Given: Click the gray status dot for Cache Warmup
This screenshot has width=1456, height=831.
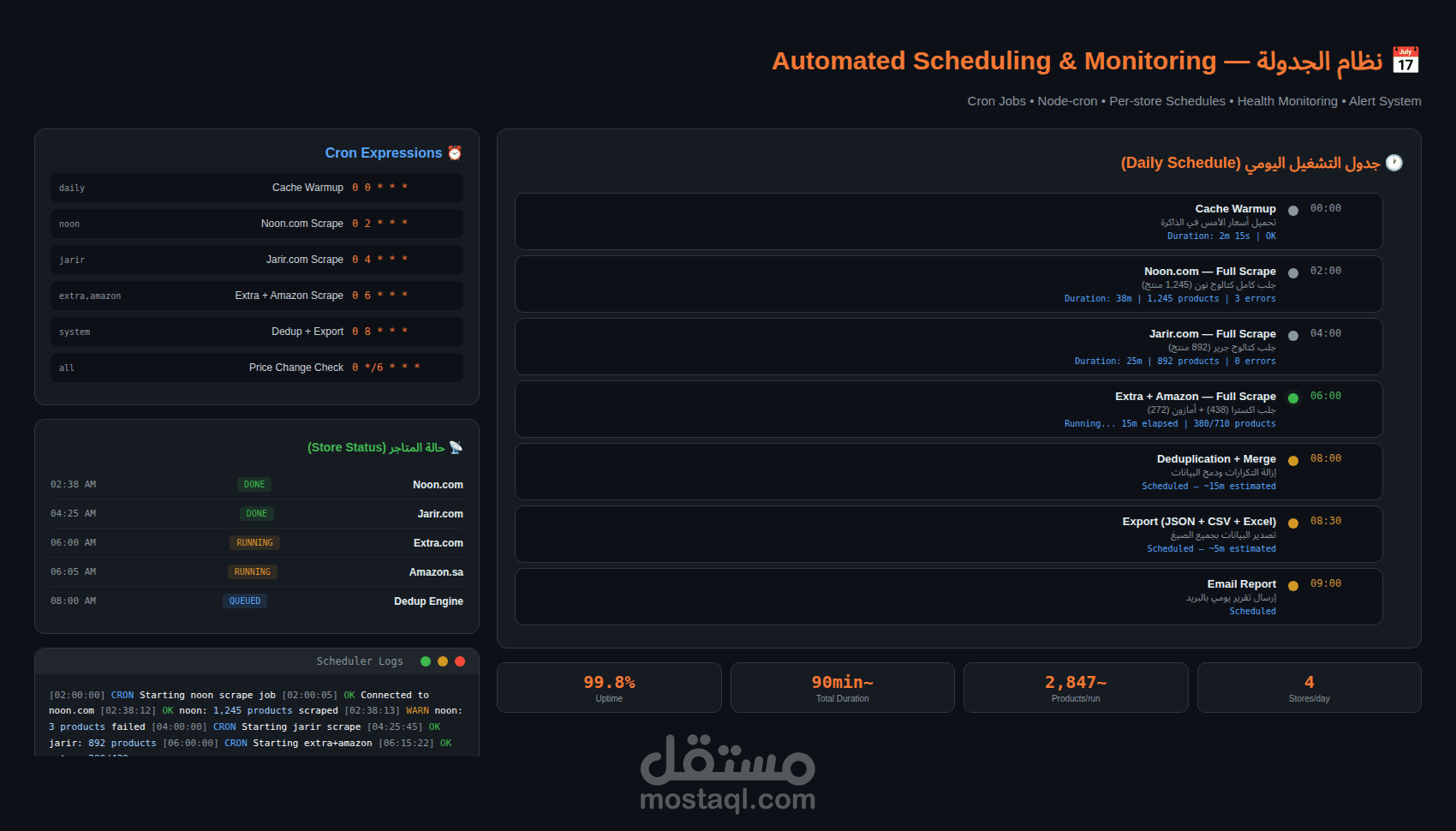Looking at the screenshot, I should coord(1293,211).
